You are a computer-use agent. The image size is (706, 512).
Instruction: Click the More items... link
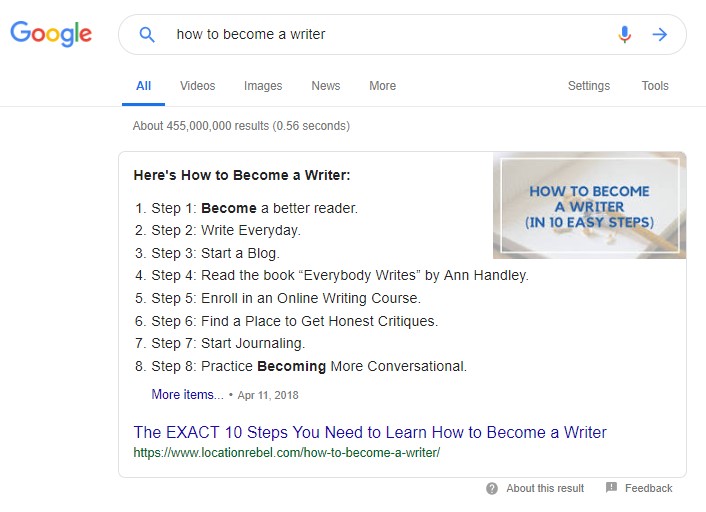pyautogui.click(x=187, y=394)
